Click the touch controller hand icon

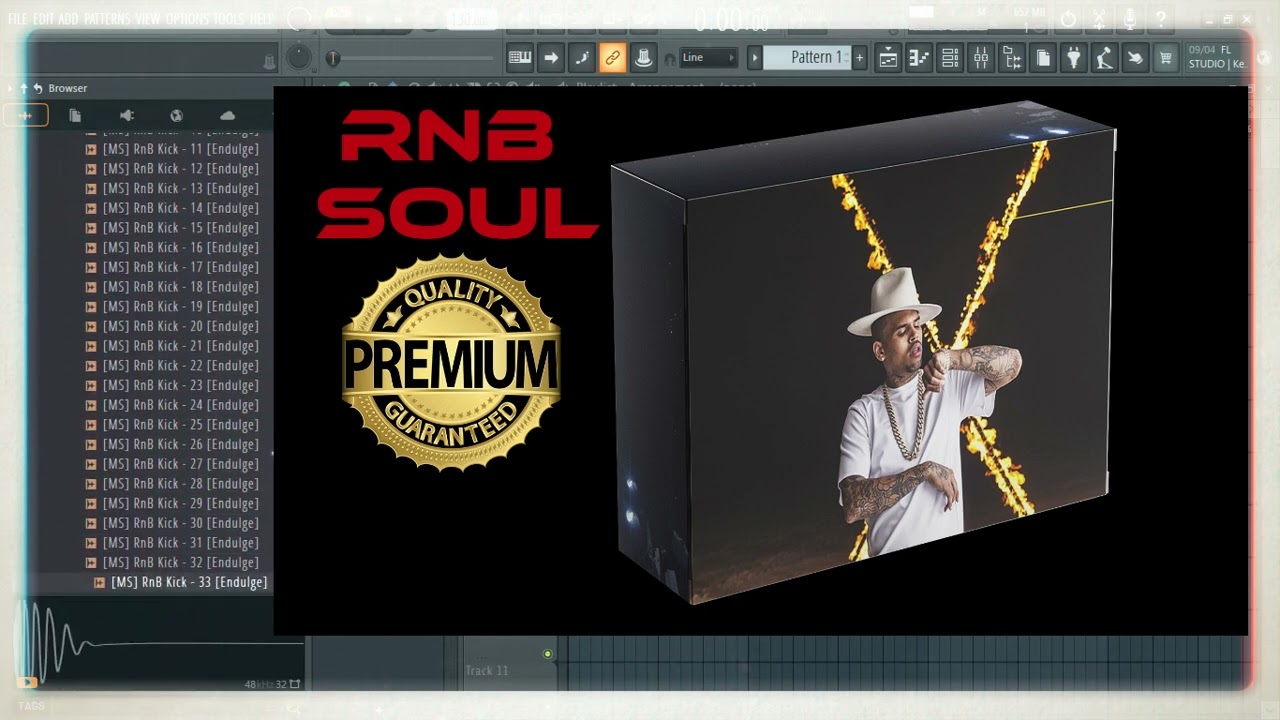1135,59
